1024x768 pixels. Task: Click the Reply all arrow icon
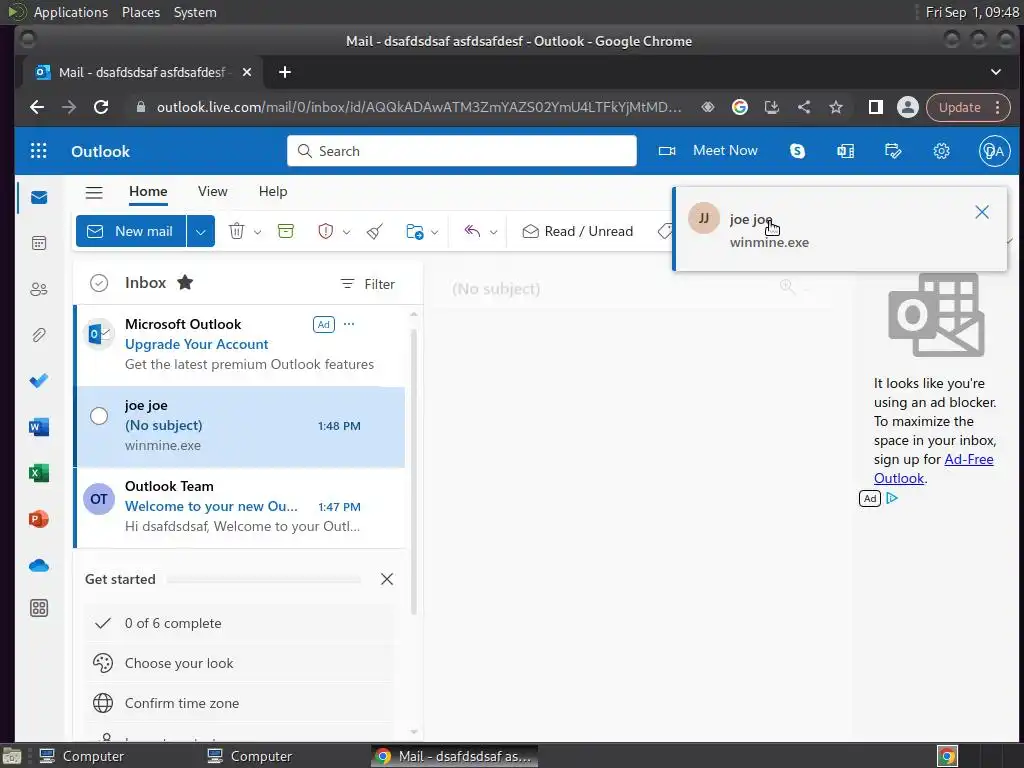(x=472, y=231)
